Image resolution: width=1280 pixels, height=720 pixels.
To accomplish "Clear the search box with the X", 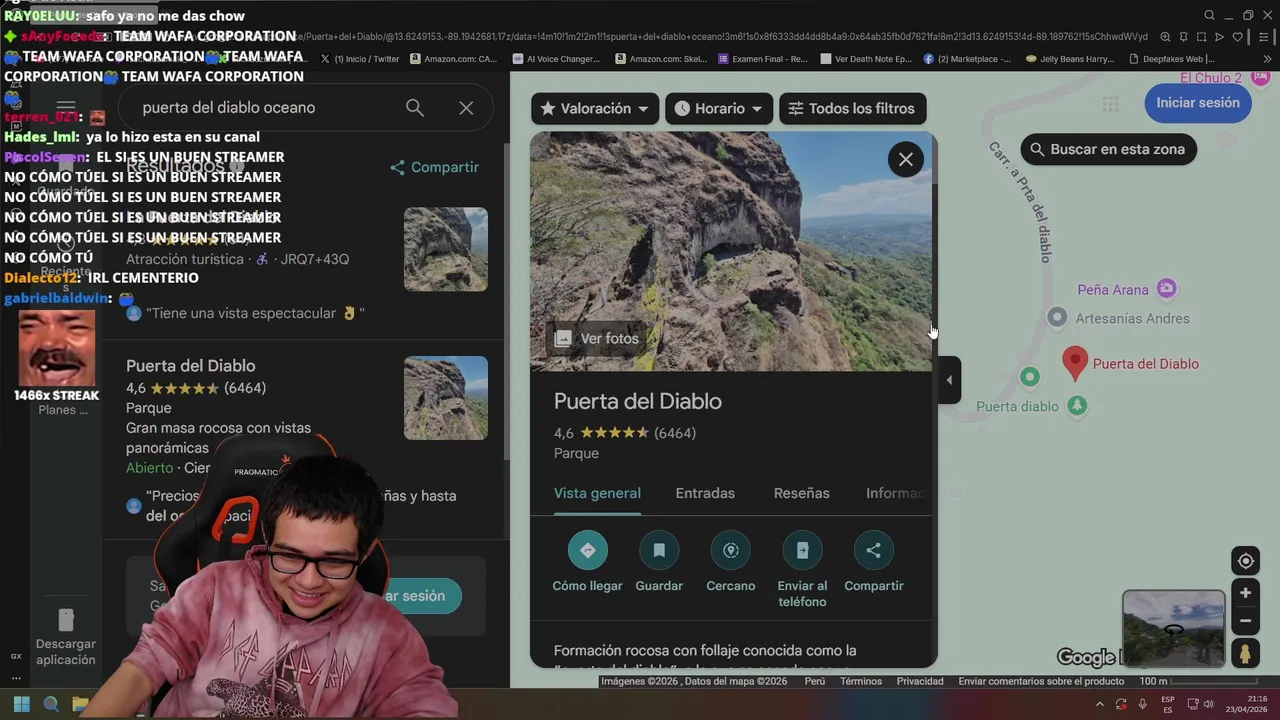I will pos(466,108).
